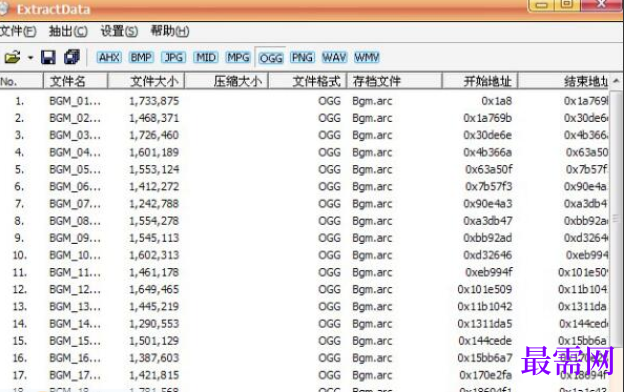Open the 帮助(H) menu
633x392 pixels.
(170, 31)
